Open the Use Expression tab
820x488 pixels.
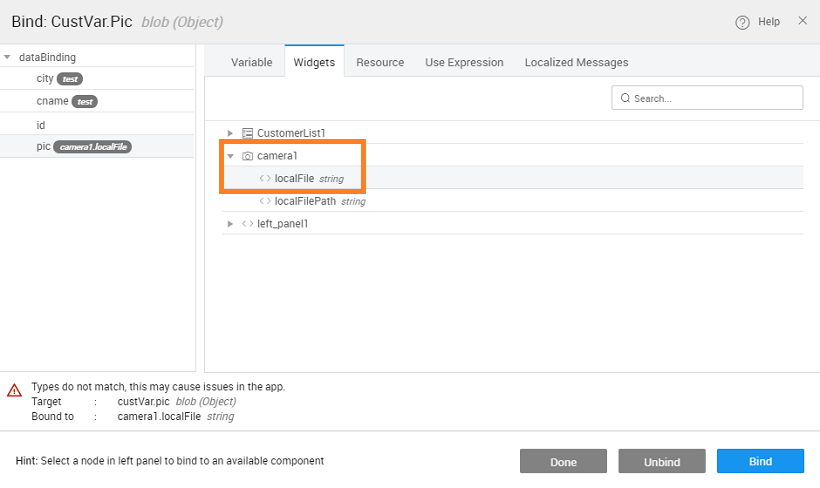[464, 62]
